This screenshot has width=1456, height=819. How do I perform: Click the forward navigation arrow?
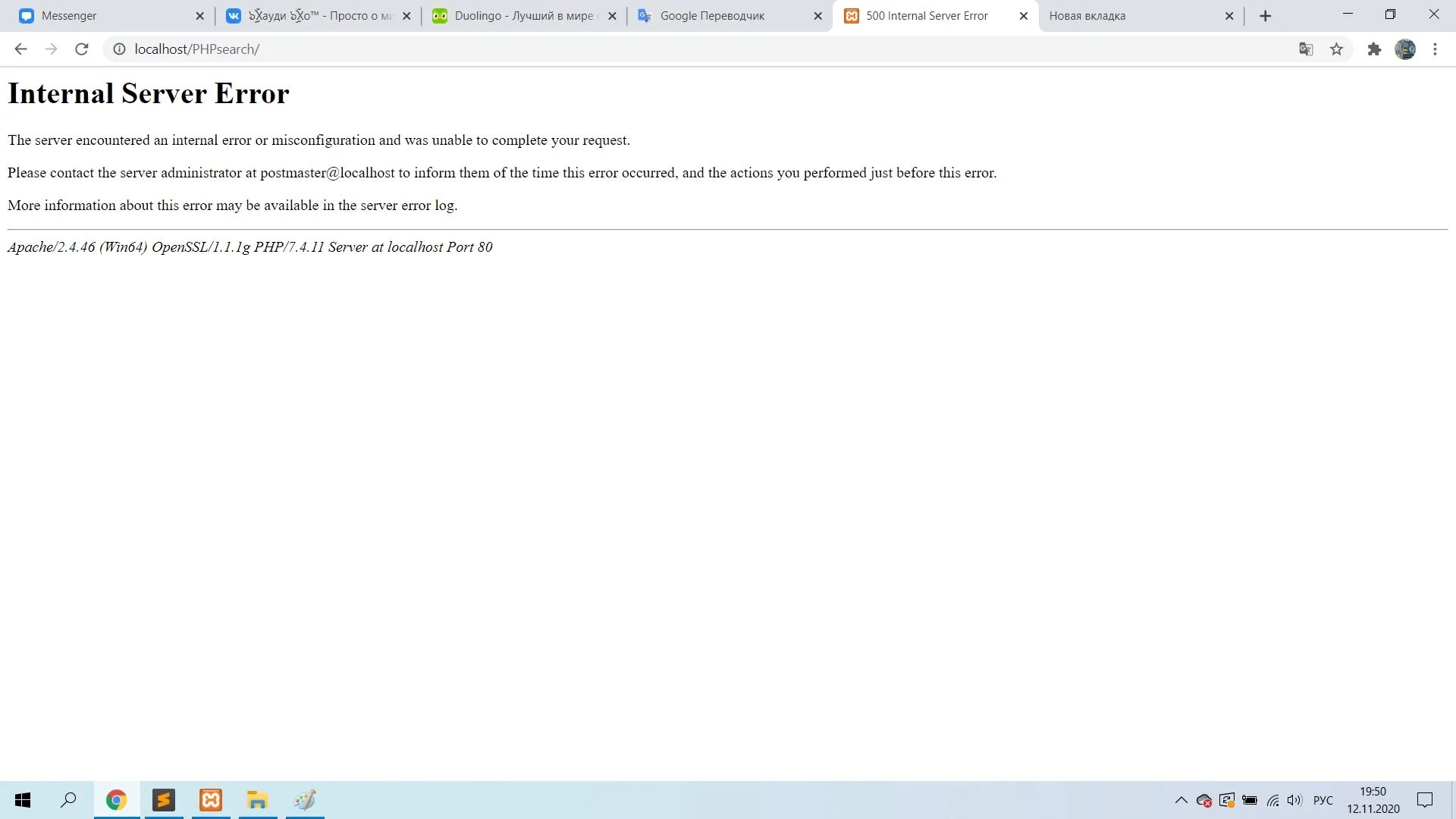(50, 49)
